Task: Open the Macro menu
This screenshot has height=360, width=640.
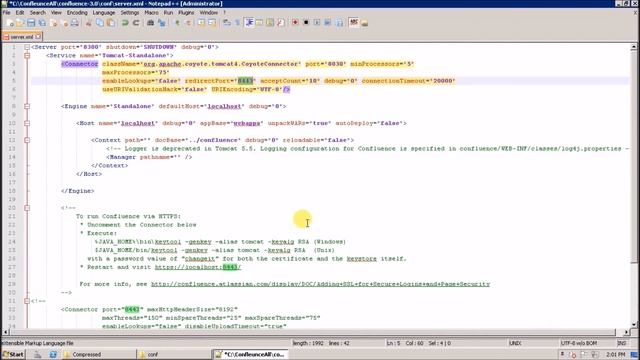Action: pyautogui.click(x=151, y=13)
